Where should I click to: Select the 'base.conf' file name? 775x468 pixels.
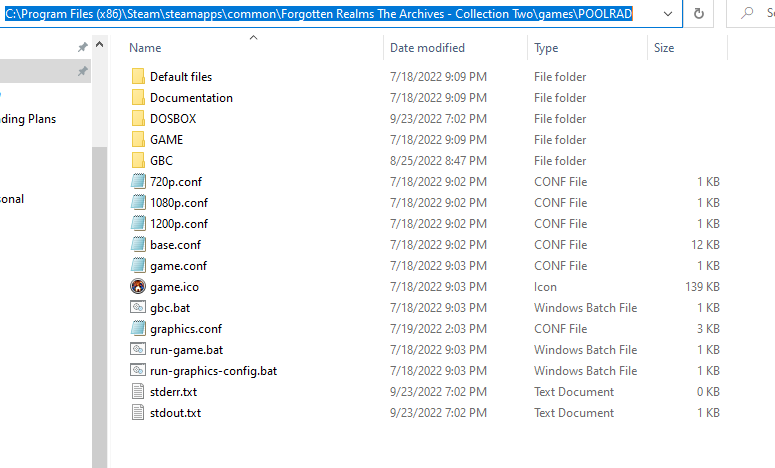click(x=175, y=245)
